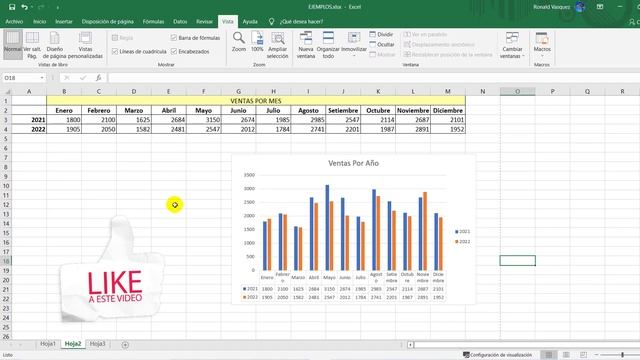Select column O header
Viewport: 640px width, 360px height.
point(518,91)
